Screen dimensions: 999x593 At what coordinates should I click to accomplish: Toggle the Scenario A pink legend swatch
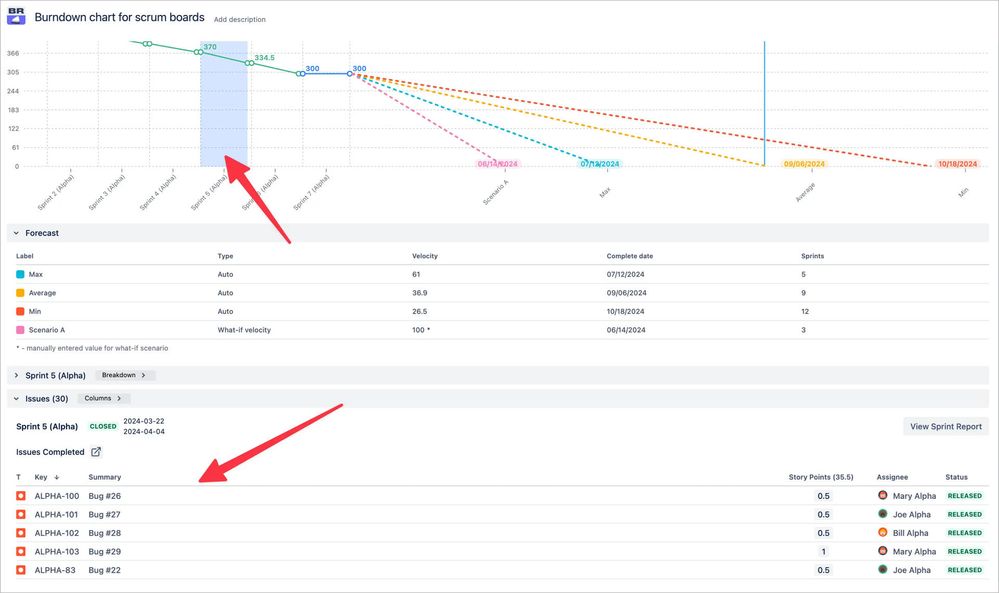point(19,329)
